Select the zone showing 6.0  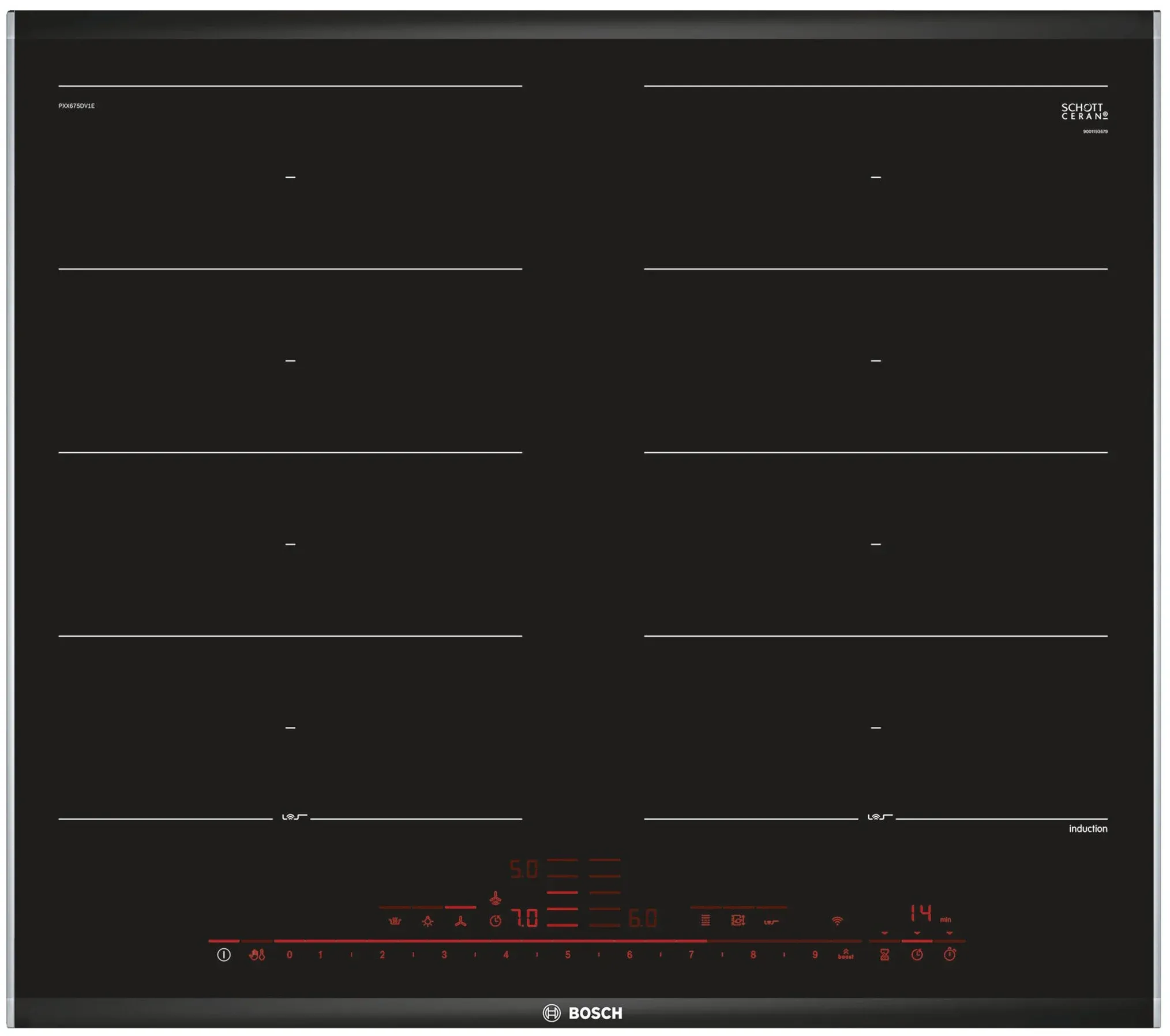(643, 918)
